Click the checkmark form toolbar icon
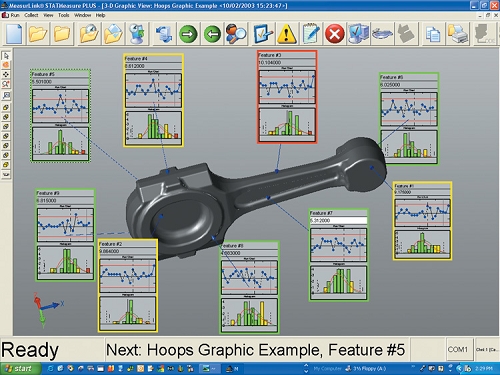 click(263, 34)
